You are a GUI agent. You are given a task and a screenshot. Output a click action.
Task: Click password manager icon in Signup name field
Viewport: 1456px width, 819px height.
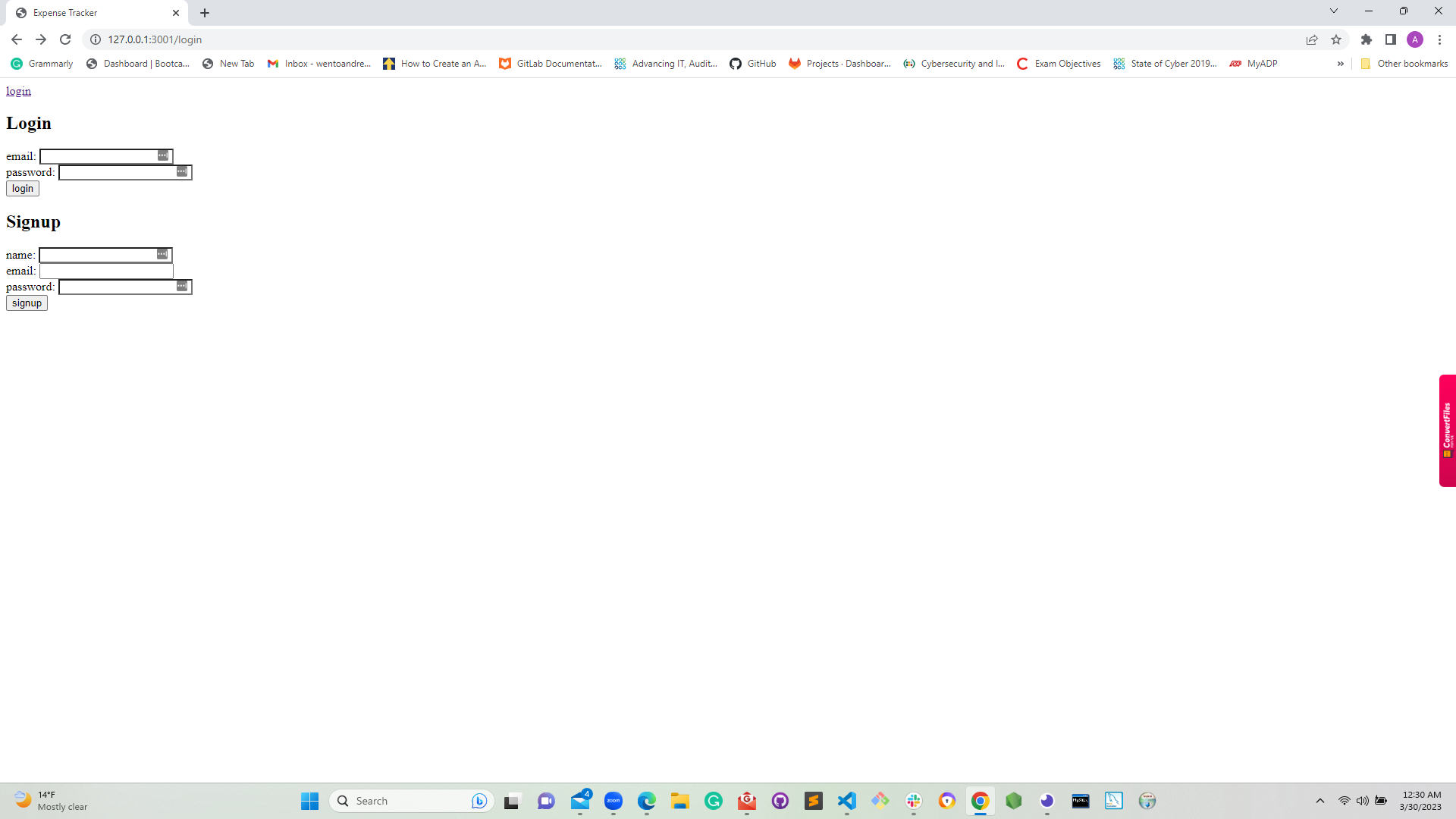[162, 254]
